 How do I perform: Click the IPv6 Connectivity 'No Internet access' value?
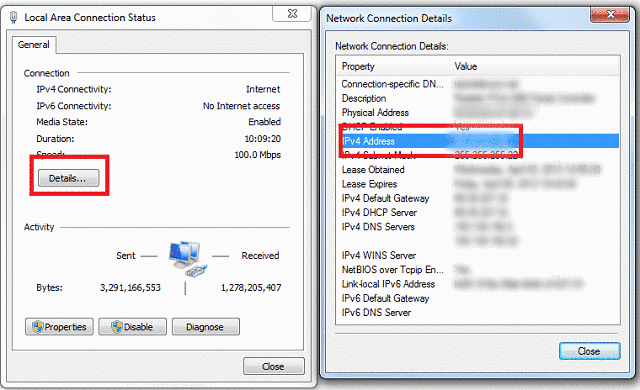tap(241, 106)
